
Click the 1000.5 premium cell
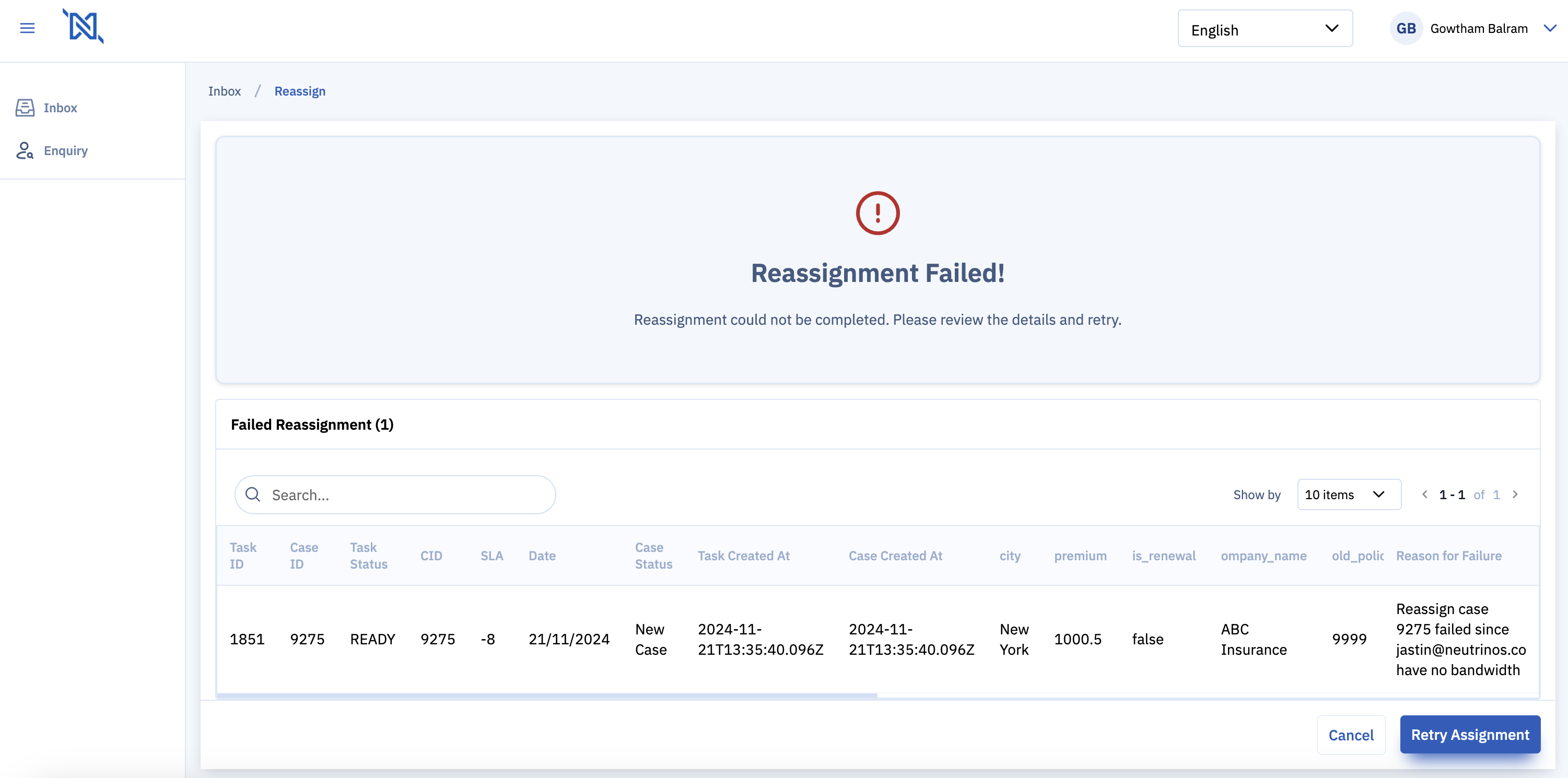(1078, 639)
